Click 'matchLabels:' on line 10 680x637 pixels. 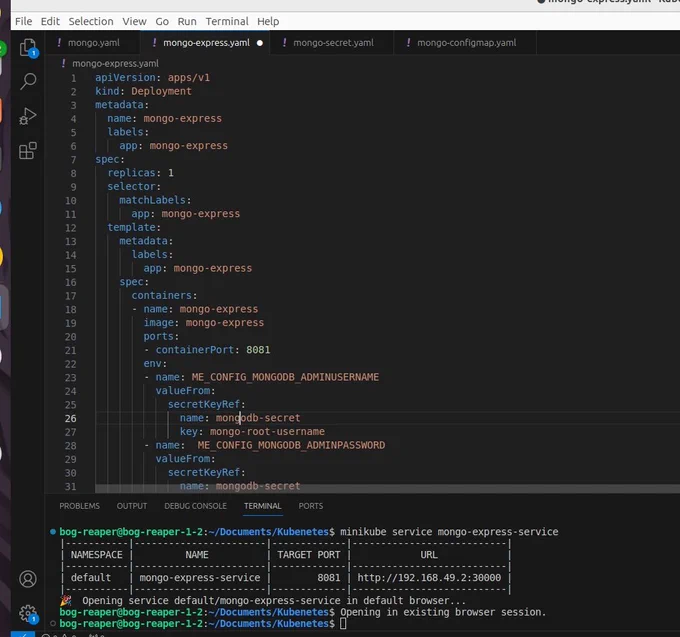tap(155, 200)
